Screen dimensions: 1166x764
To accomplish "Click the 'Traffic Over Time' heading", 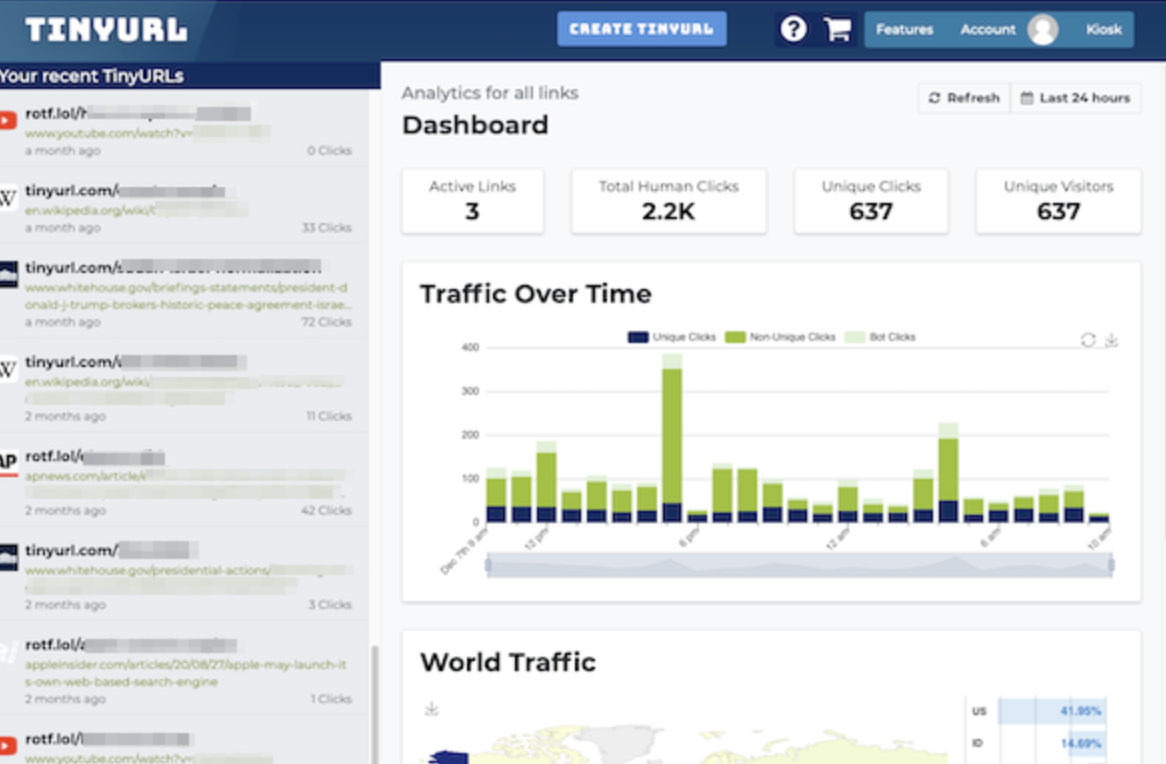I will point(535,294).
